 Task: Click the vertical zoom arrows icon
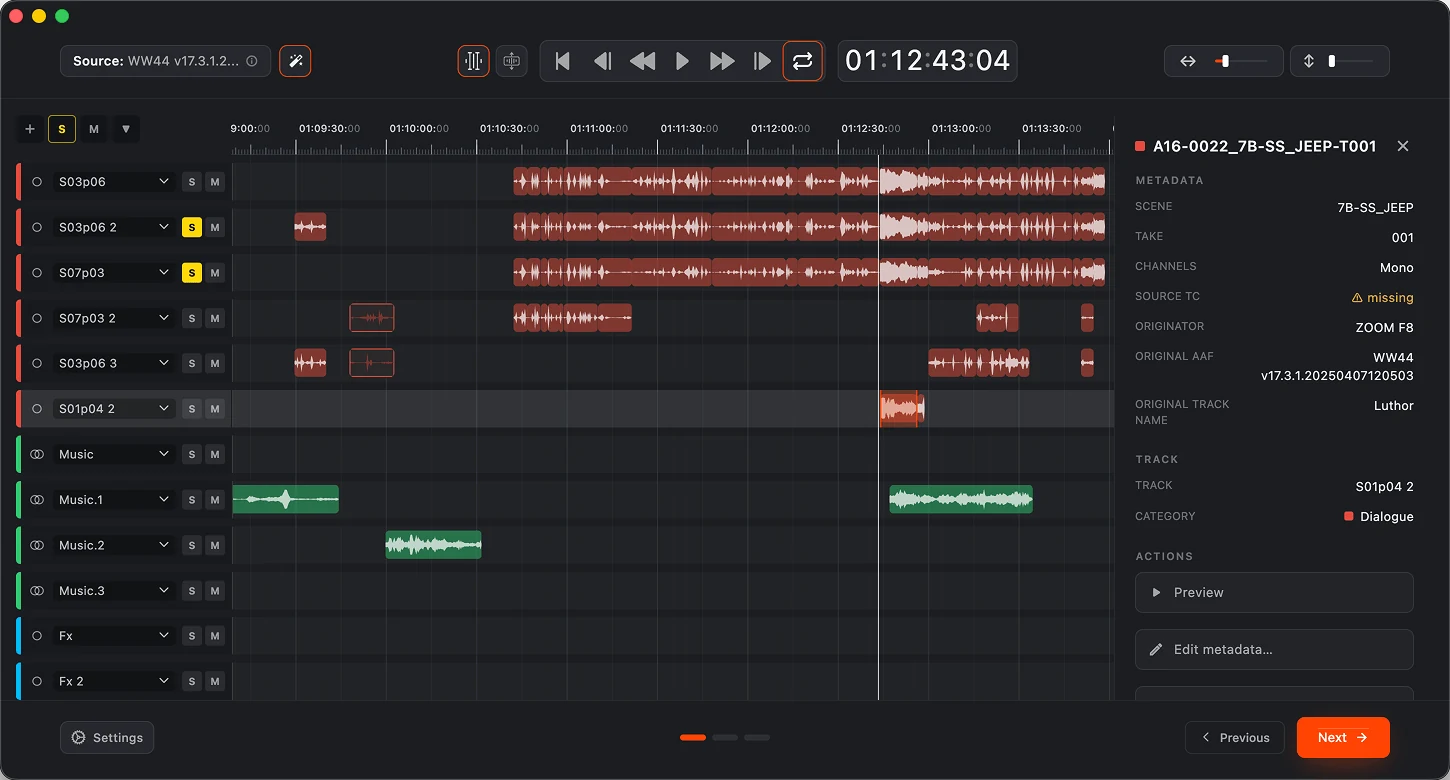1309,61
